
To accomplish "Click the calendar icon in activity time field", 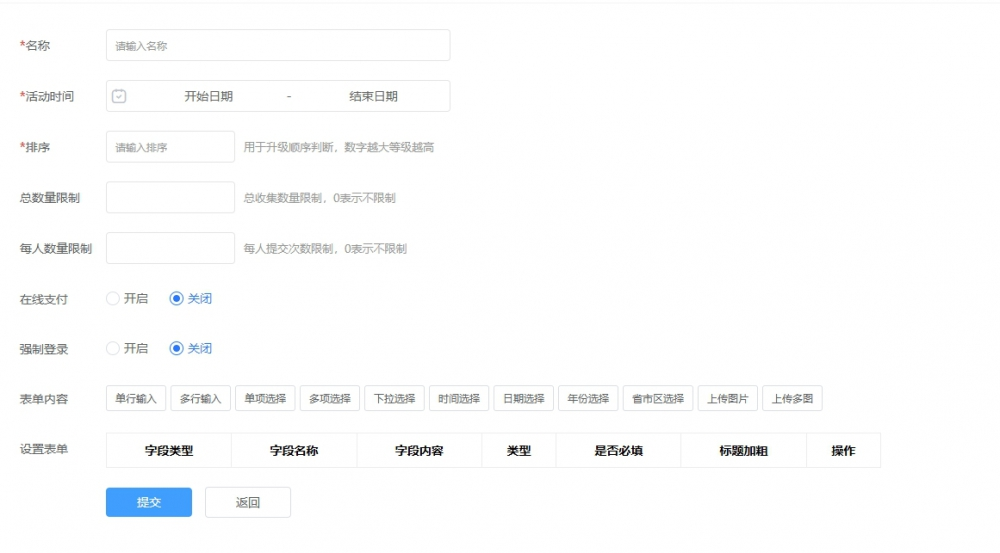I will coord(119,96).
